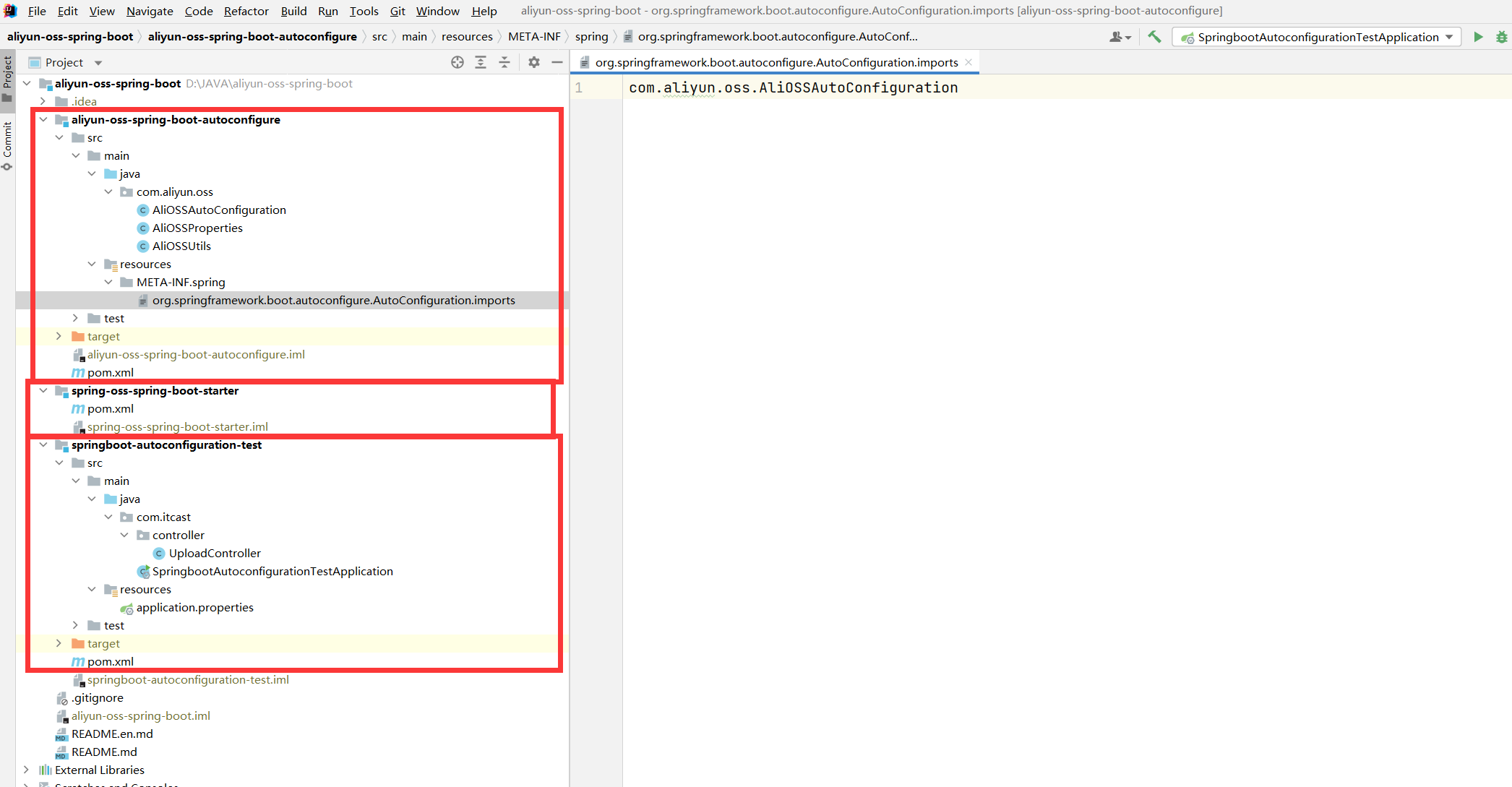The height and width of the screenshot is (787, 1512).
Task: Toggle the Project tool window side tab
Action: [x=7, y=79]
